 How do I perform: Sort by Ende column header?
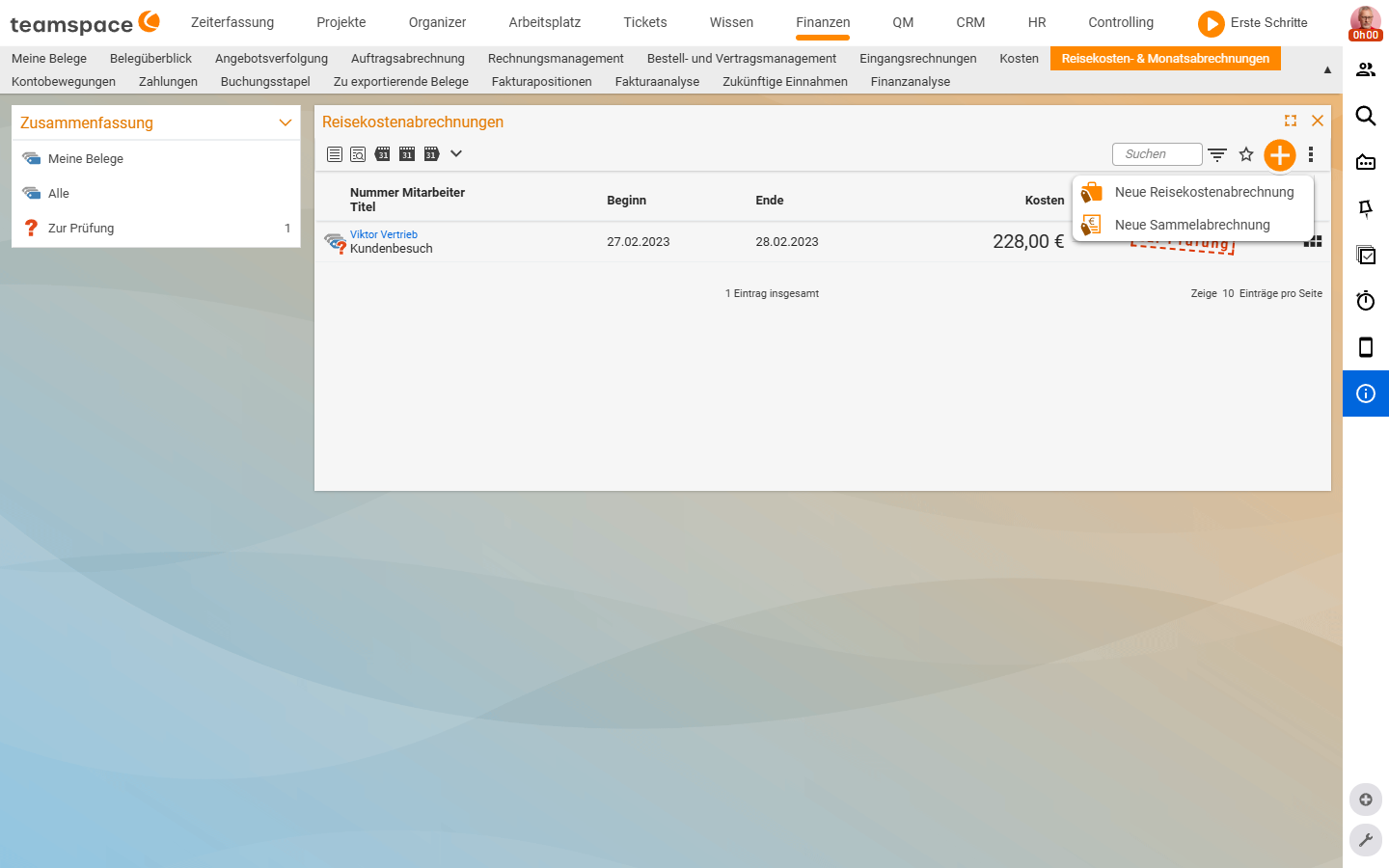[x=770, y=200]
